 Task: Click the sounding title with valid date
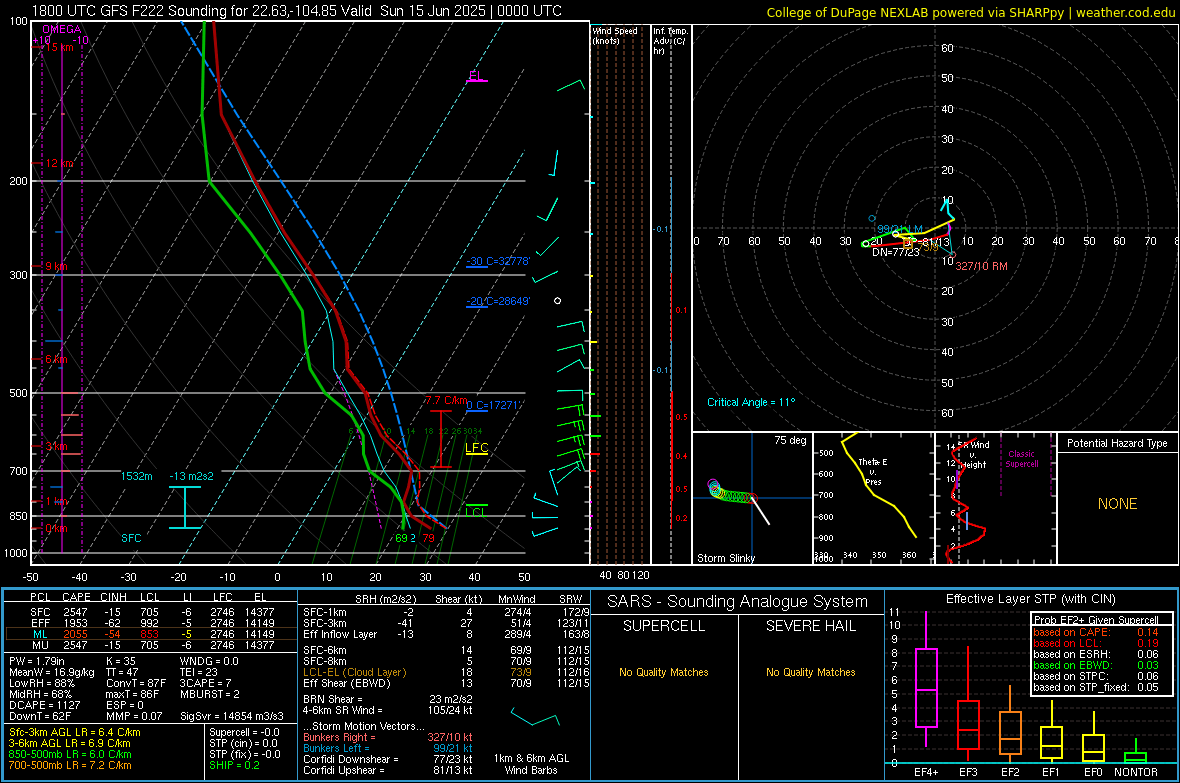(x=297, y=11)
